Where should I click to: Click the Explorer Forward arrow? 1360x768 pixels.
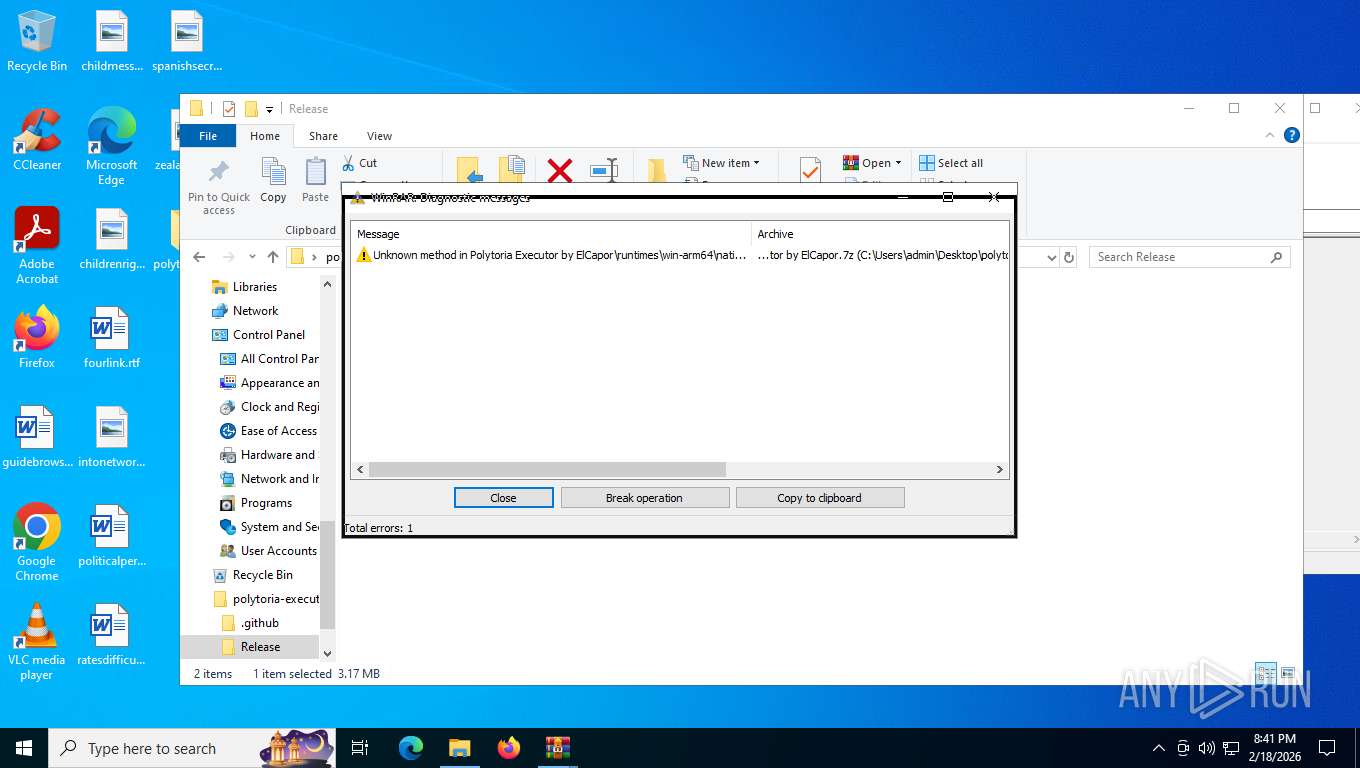pyautogui.click(x=229, y=257)
